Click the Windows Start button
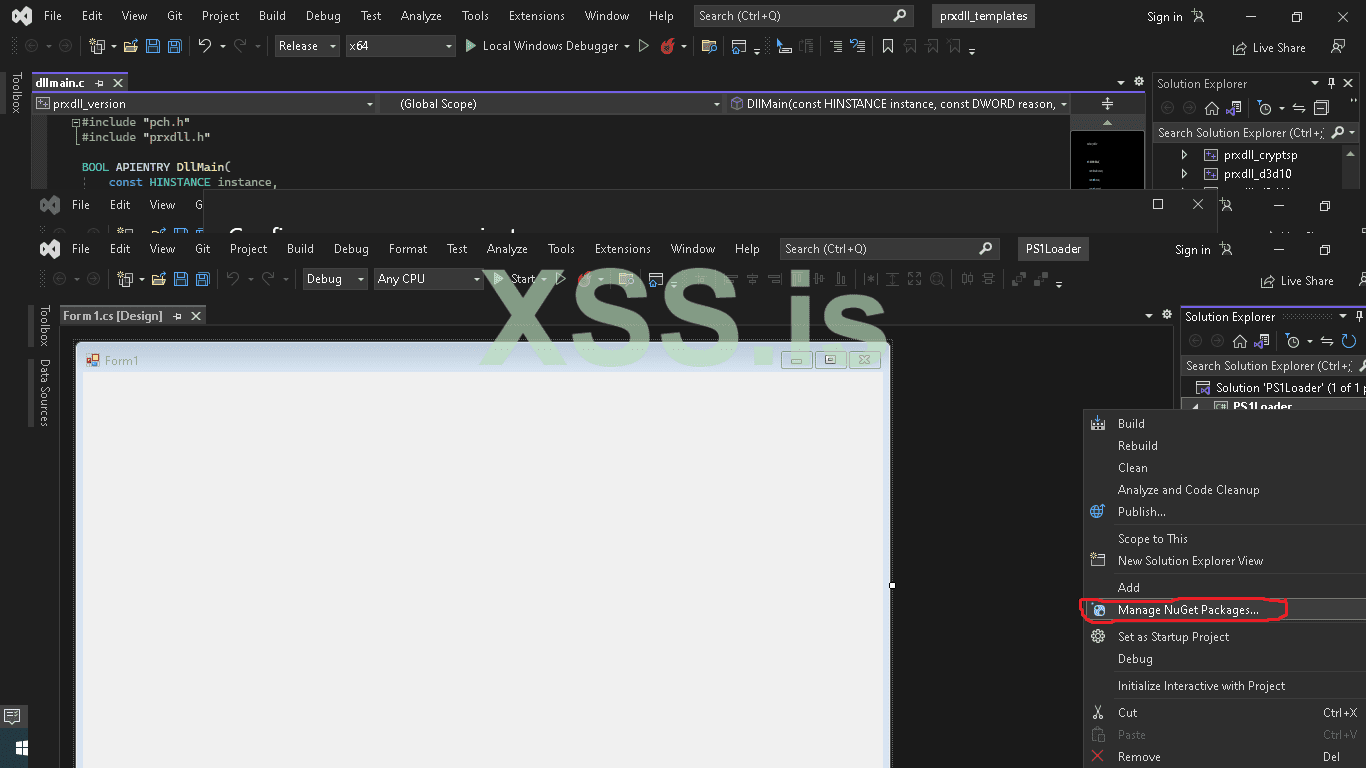1366x768 pixels. (x=21, y=747)
